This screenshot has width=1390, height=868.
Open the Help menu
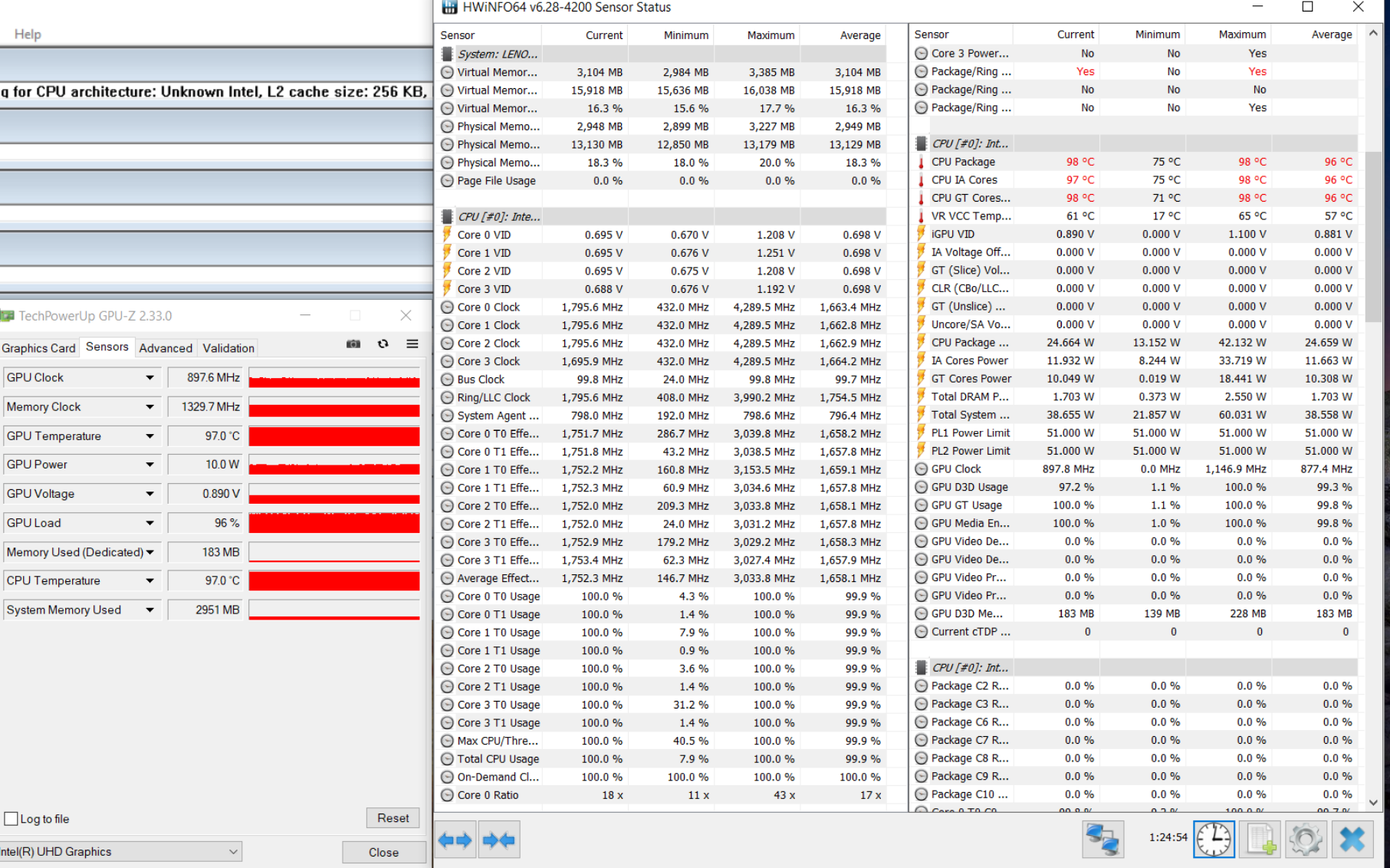(x=28, y=34)
